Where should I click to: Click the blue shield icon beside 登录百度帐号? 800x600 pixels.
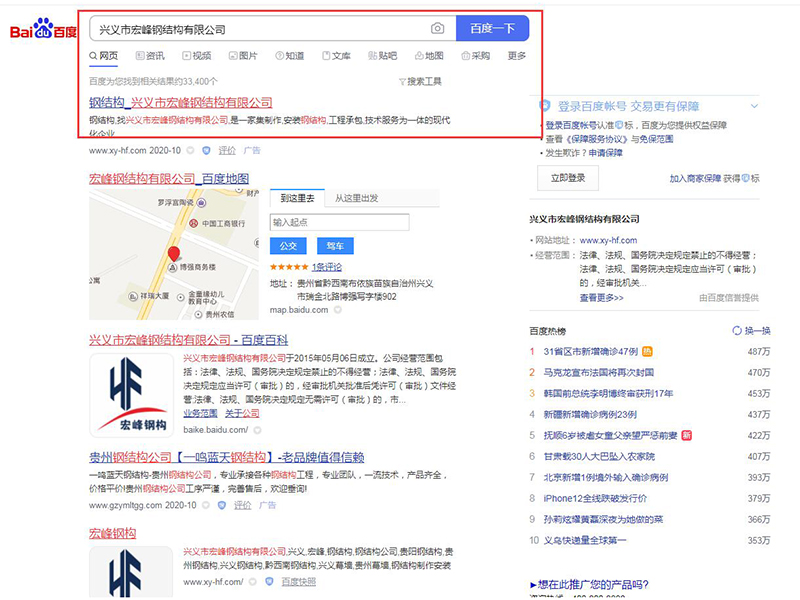point(545,106)
